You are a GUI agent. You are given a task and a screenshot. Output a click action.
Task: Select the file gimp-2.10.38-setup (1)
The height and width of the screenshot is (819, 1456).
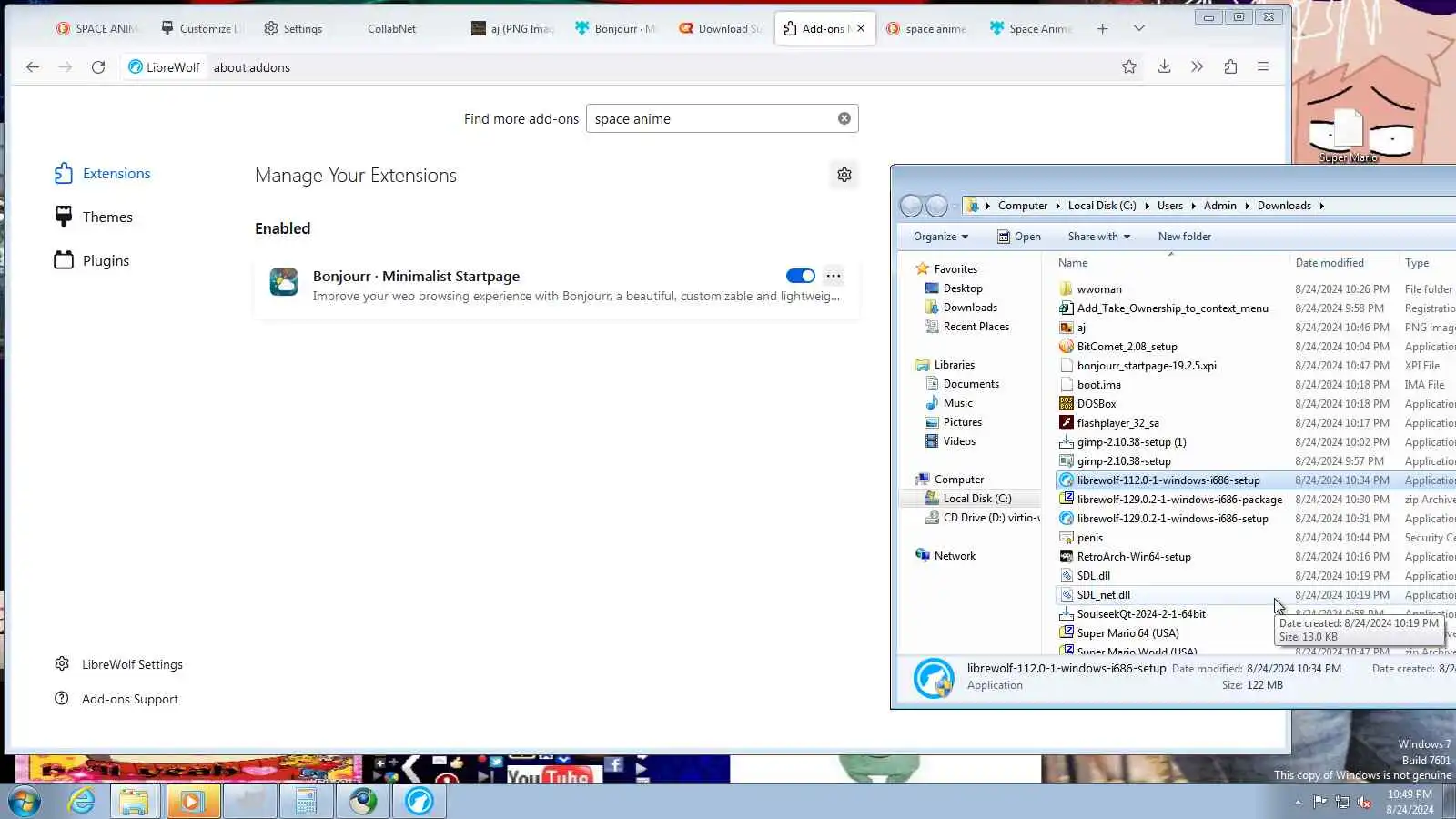[1131, 442]
